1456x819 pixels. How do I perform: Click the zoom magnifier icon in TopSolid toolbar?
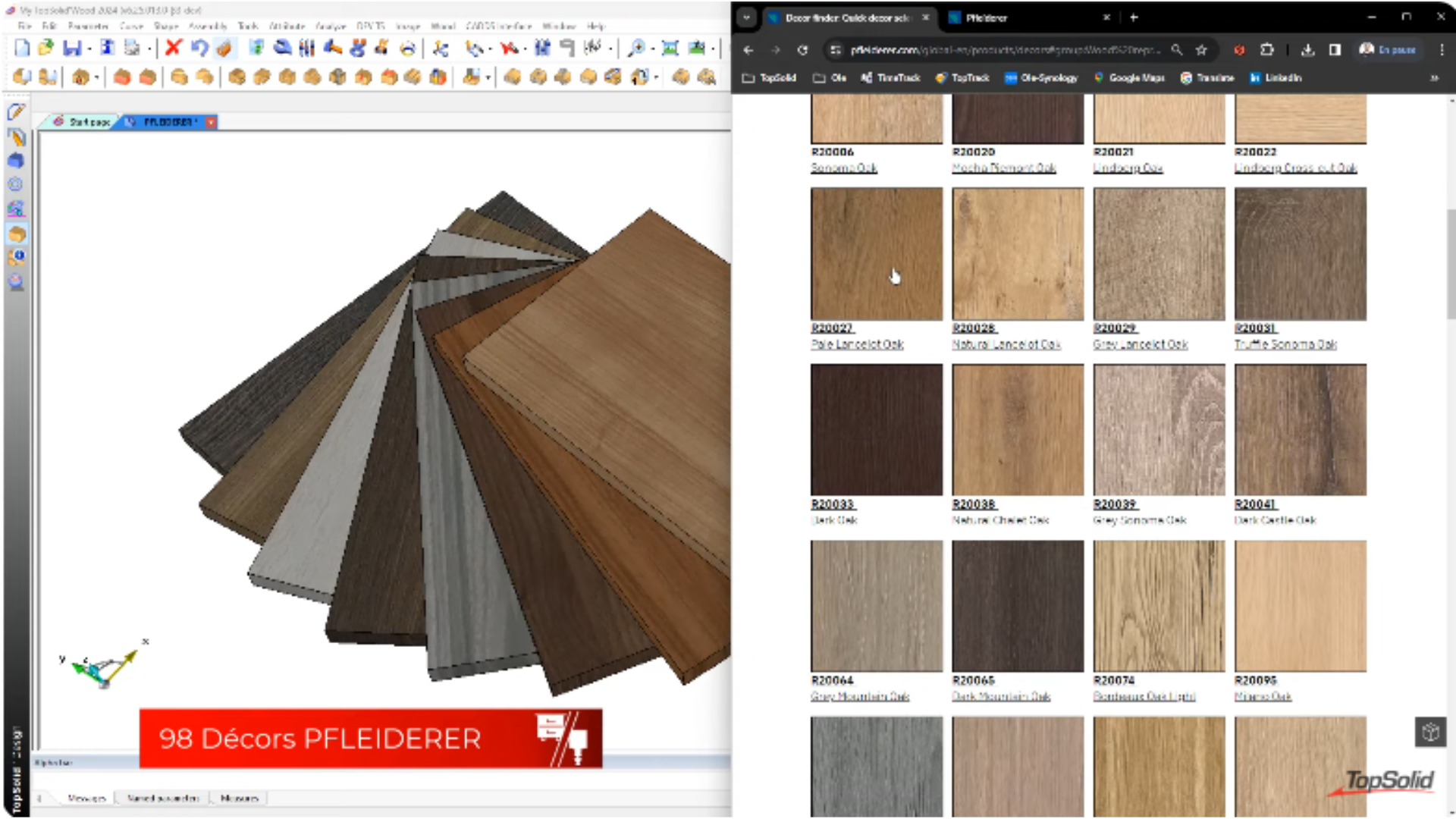click(x=637, y=49)
